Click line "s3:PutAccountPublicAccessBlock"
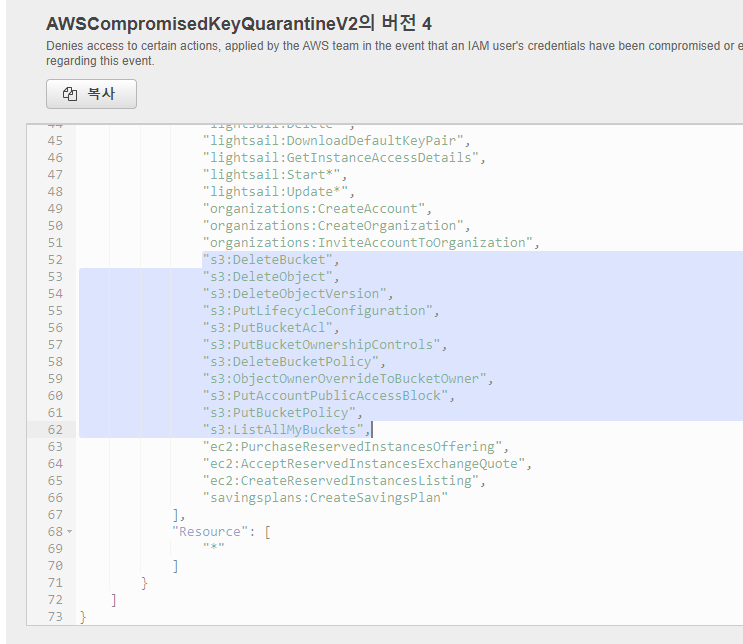743x644 pixels. tap(329, 396)
